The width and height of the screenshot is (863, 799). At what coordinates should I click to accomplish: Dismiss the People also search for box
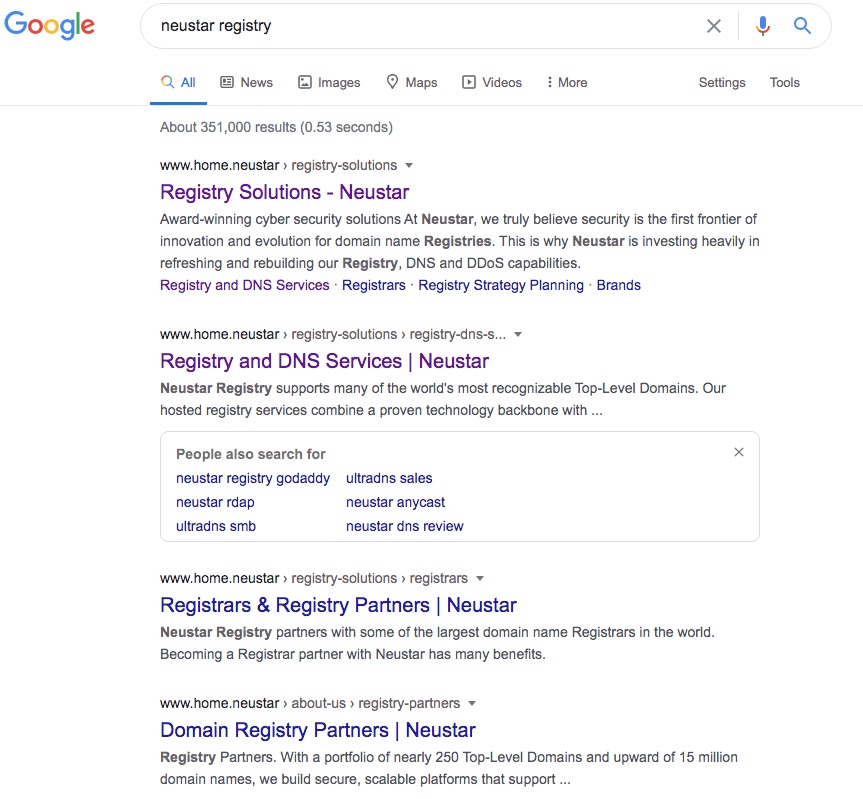pyautogui.click(x=739, y=452)
